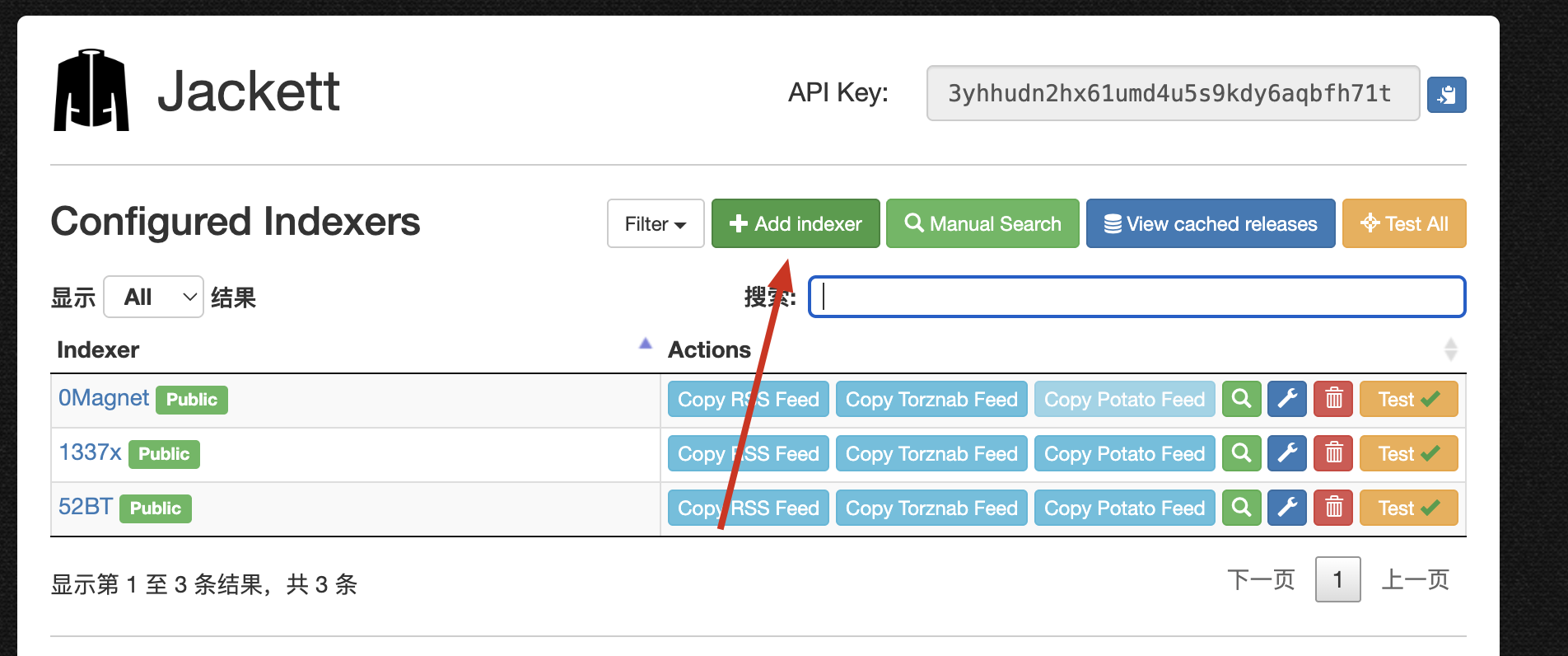
Task: Run Test All indexers
Action: pyautogui.click(x=1403, y=223)
